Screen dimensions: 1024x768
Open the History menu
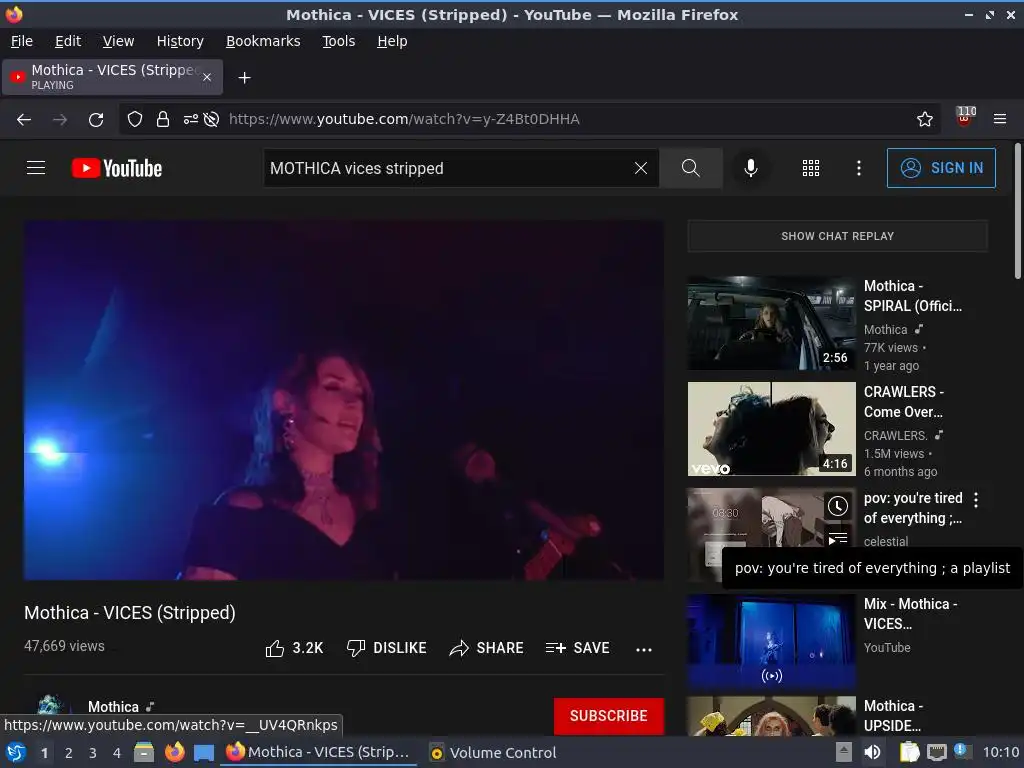(180, 41)
